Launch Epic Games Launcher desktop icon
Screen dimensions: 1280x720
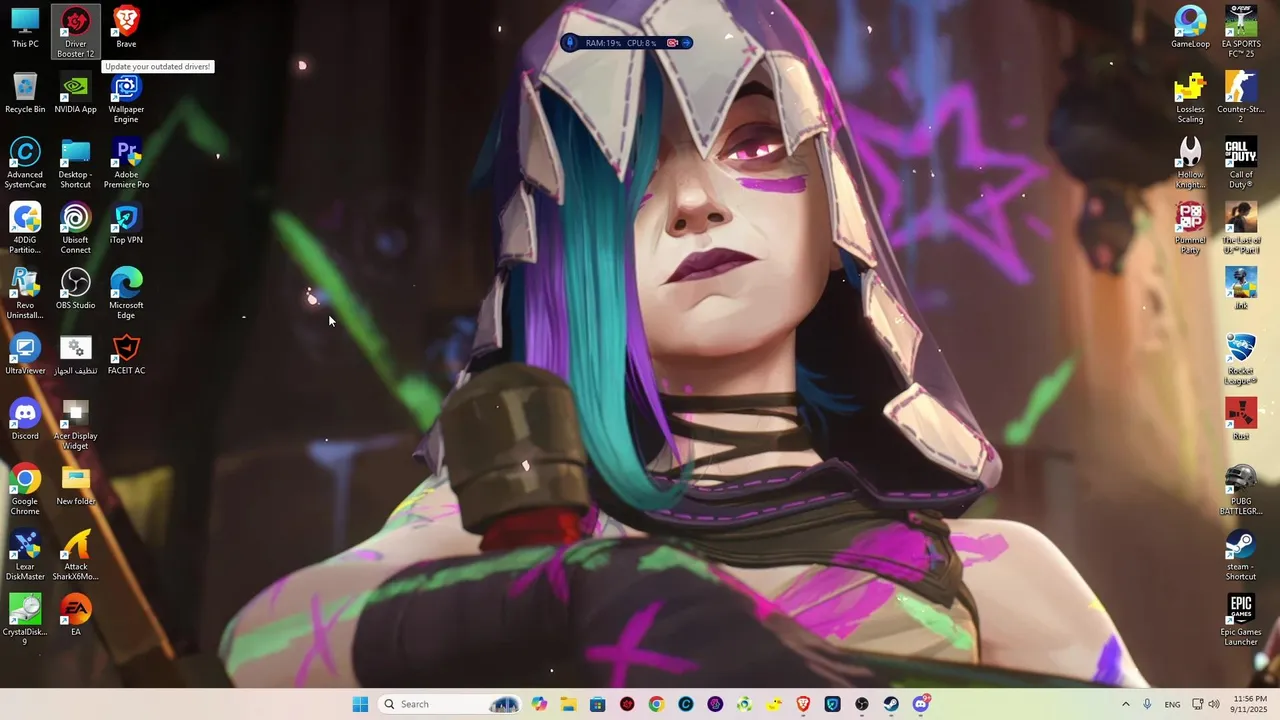point(1241,620)
